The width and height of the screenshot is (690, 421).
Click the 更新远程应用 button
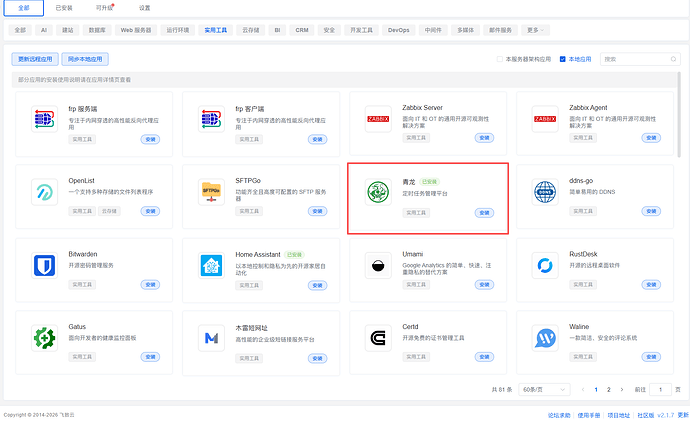[37, 59]
